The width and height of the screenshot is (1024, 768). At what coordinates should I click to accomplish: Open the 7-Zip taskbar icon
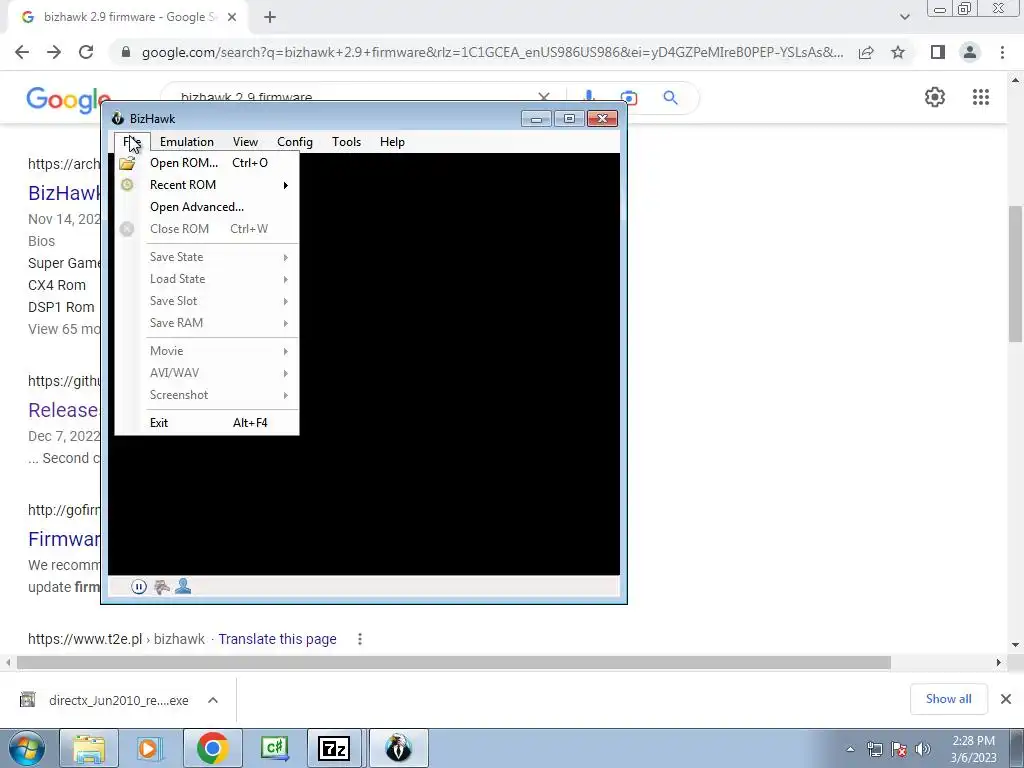pyautogui.click(x=334, y=748)
